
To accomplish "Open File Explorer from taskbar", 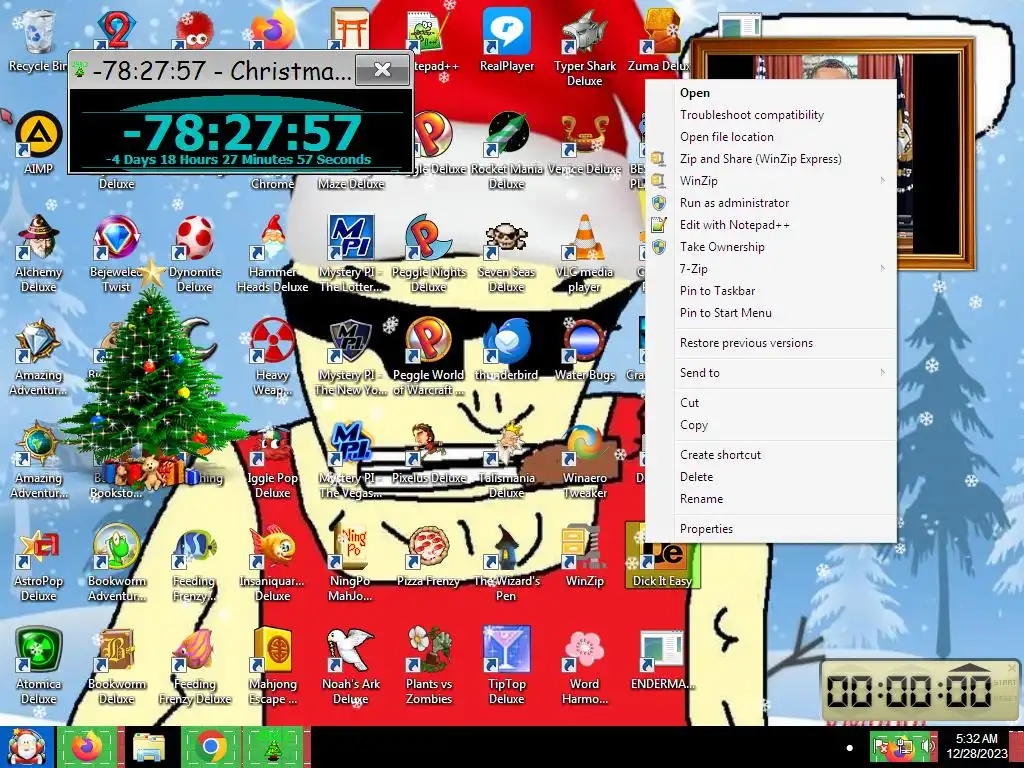I will pos(149,747).
